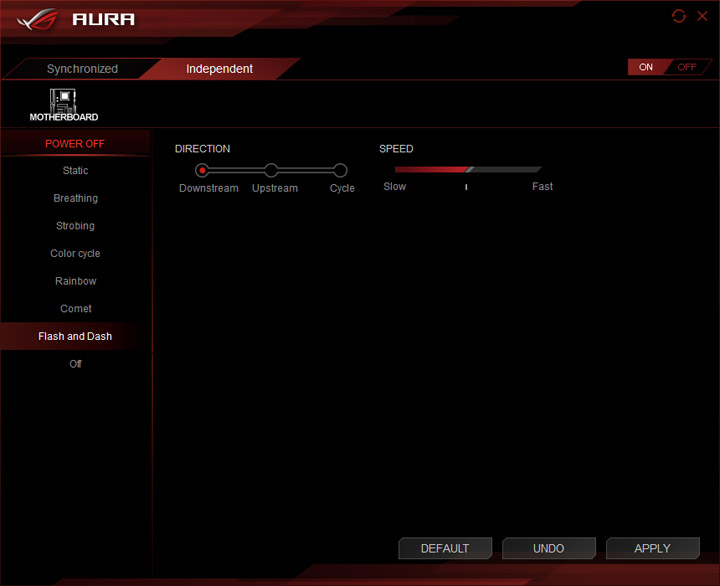Screen dimensions: 720x586
Task: Close the AURA window
Action: click(702, 16)
